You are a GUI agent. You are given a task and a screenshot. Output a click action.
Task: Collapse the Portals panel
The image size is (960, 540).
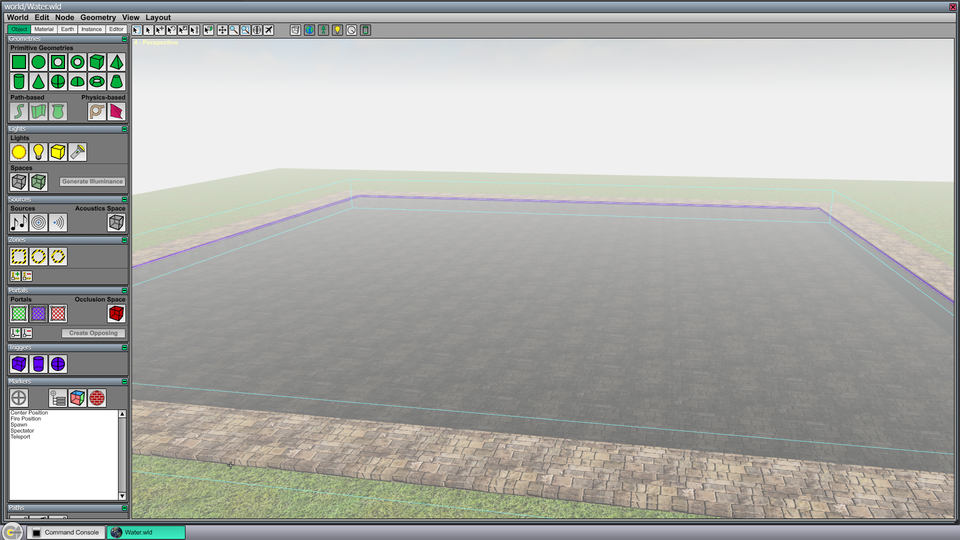124,290
